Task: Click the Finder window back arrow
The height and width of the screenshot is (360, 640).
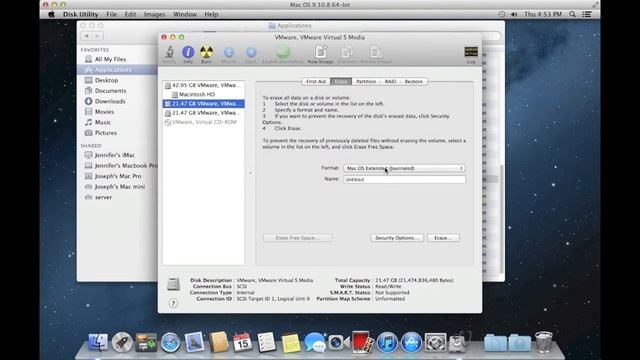Action: (x=86, y=36)
